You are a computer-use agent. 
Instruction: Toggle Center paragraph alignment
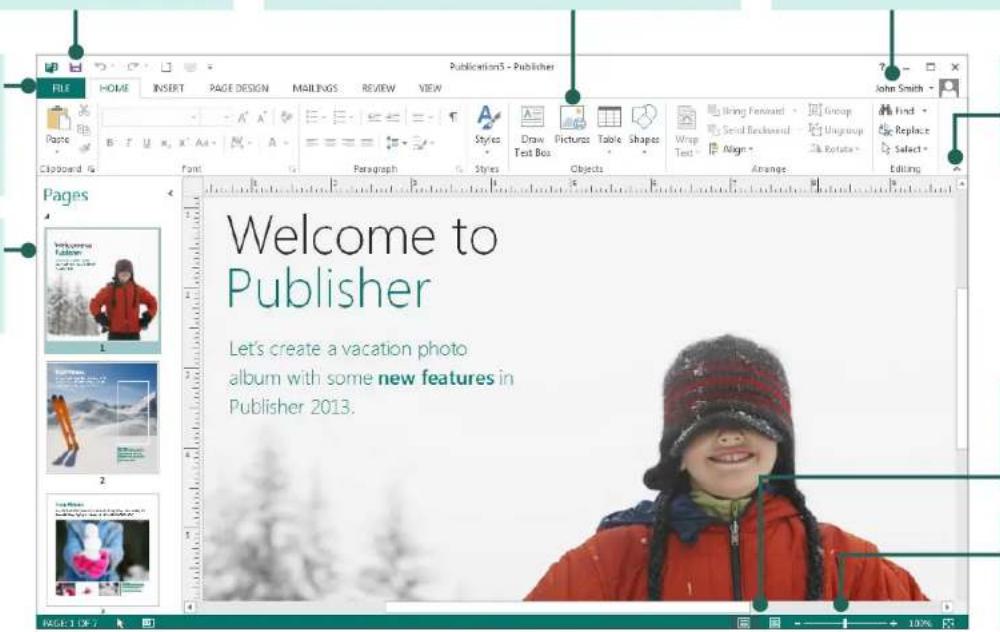[x=330, y=143]
